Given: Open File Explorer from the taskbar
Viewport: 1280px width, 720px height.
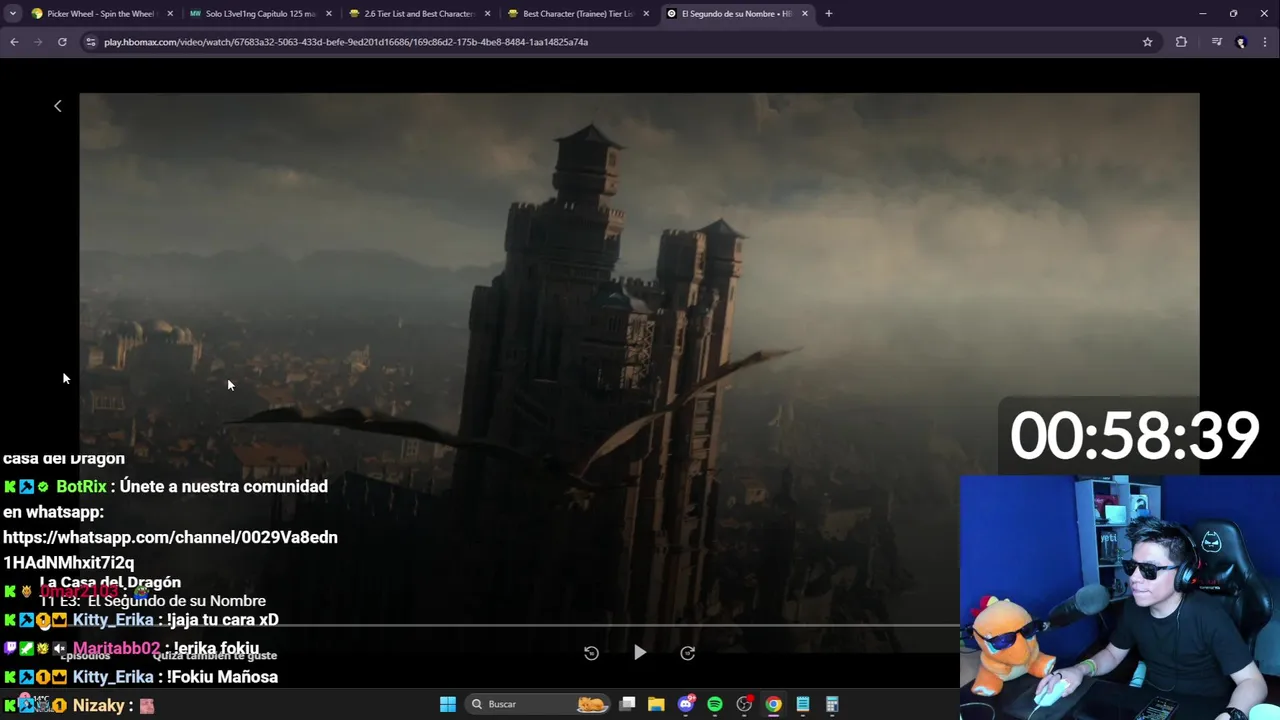Looking at the screenshot, I should click(x=656, y=704).
